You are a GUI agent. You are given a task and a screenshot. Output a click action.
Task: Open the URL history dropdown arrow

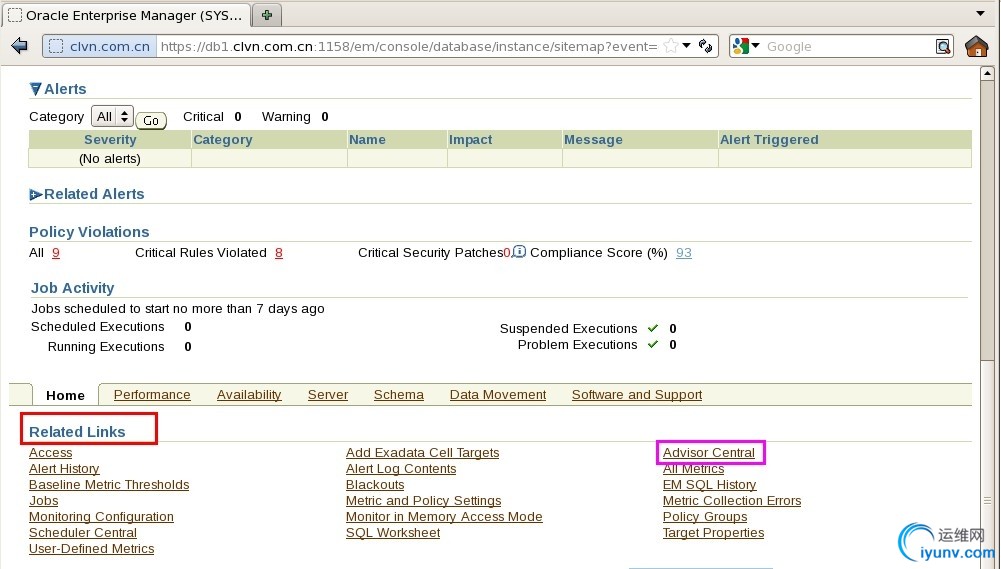(x=687, y=45)
